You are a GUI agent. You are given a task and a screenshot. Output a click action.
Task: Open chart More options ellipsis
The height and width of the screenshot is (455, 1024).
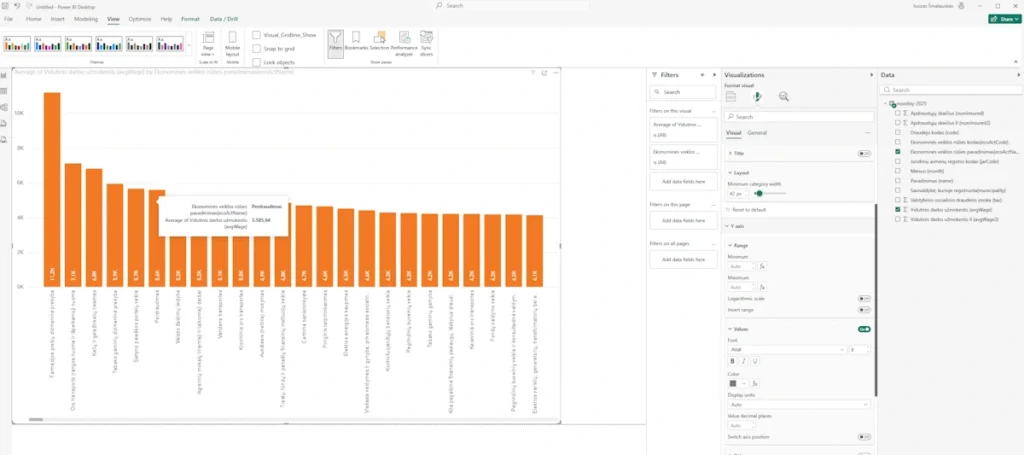pos(555,72)
